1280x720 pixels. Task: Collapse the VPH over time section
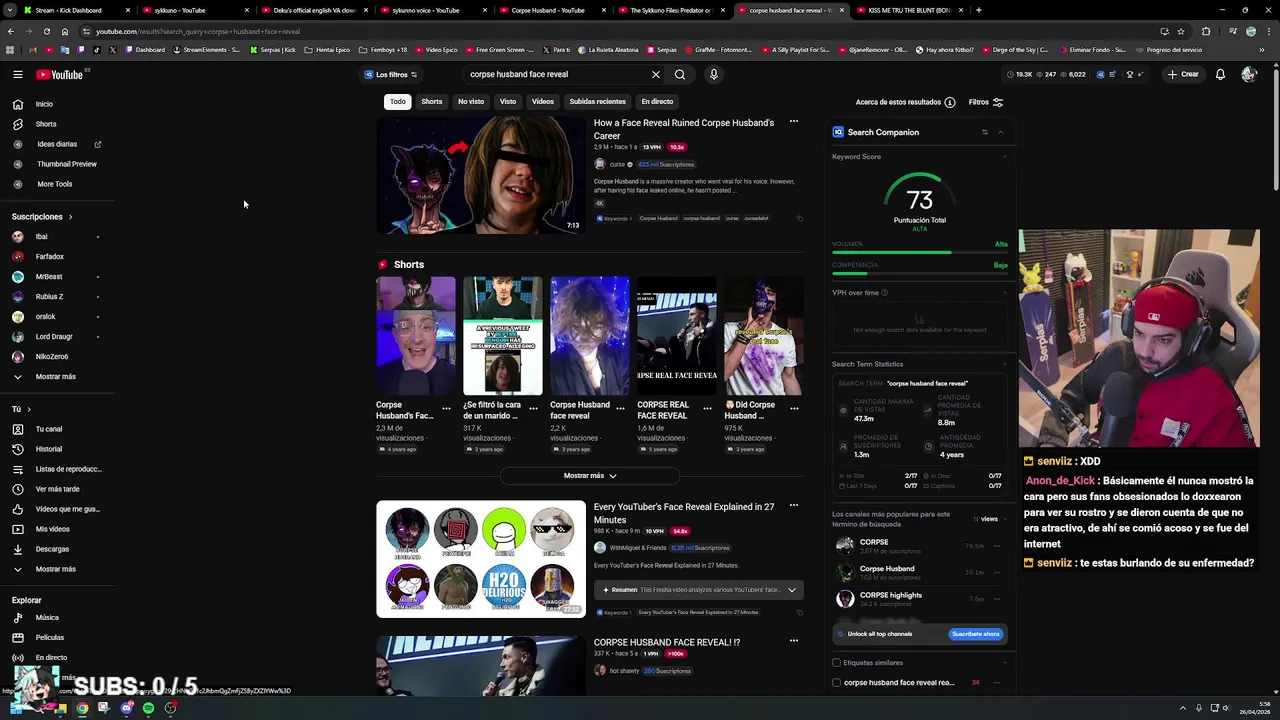1004,293
